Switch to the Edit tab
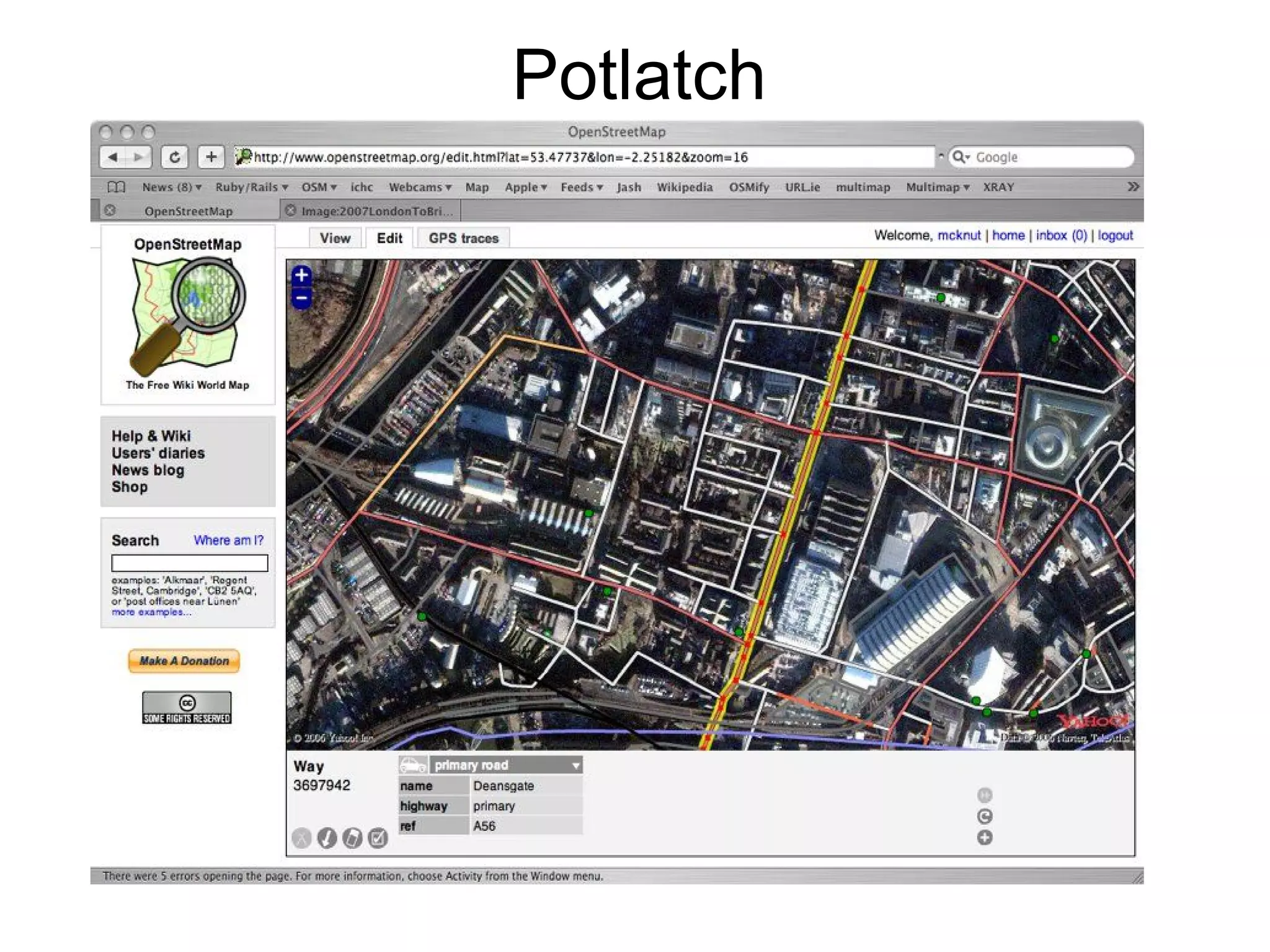Image resolution: width=1270 pixels, height=952 pixels. pyautogui.click(x=389, y=238)
